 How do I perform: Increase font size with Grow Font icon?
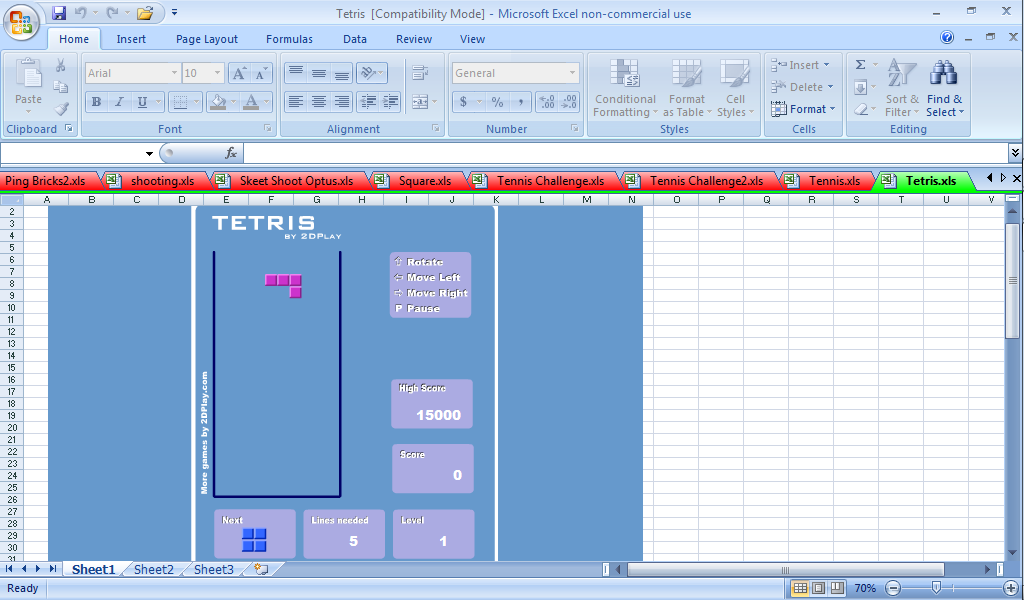pyautogui.click(x=239, y=73)
